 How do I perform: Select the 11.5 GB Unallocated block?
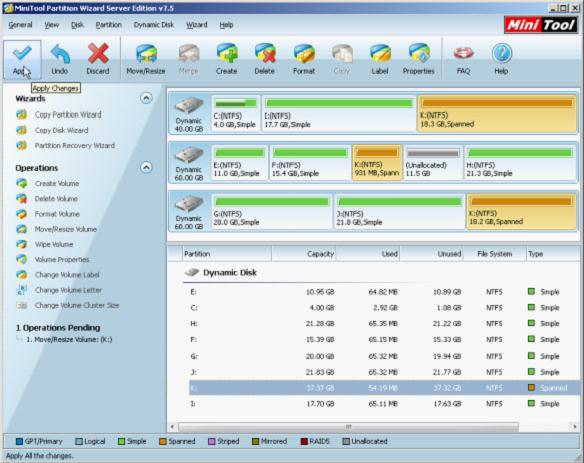point(433,163)
